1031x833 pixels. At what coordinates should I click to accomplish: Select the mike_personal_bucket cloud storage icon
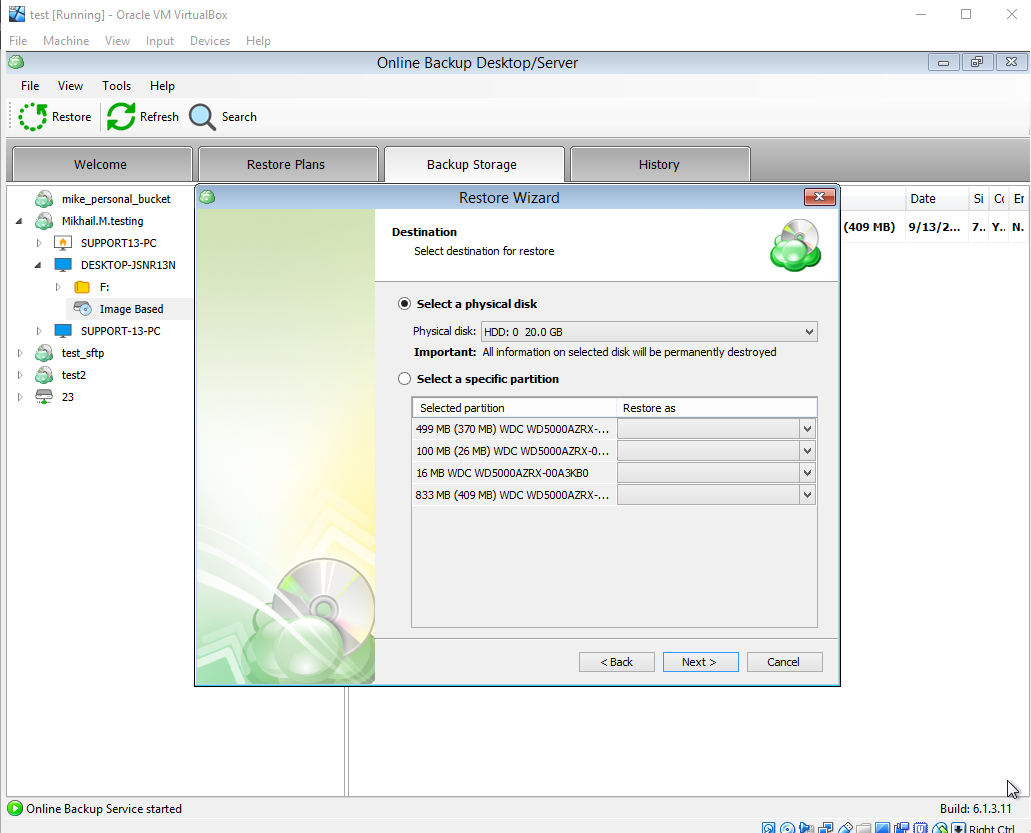[x=44, y=199]
